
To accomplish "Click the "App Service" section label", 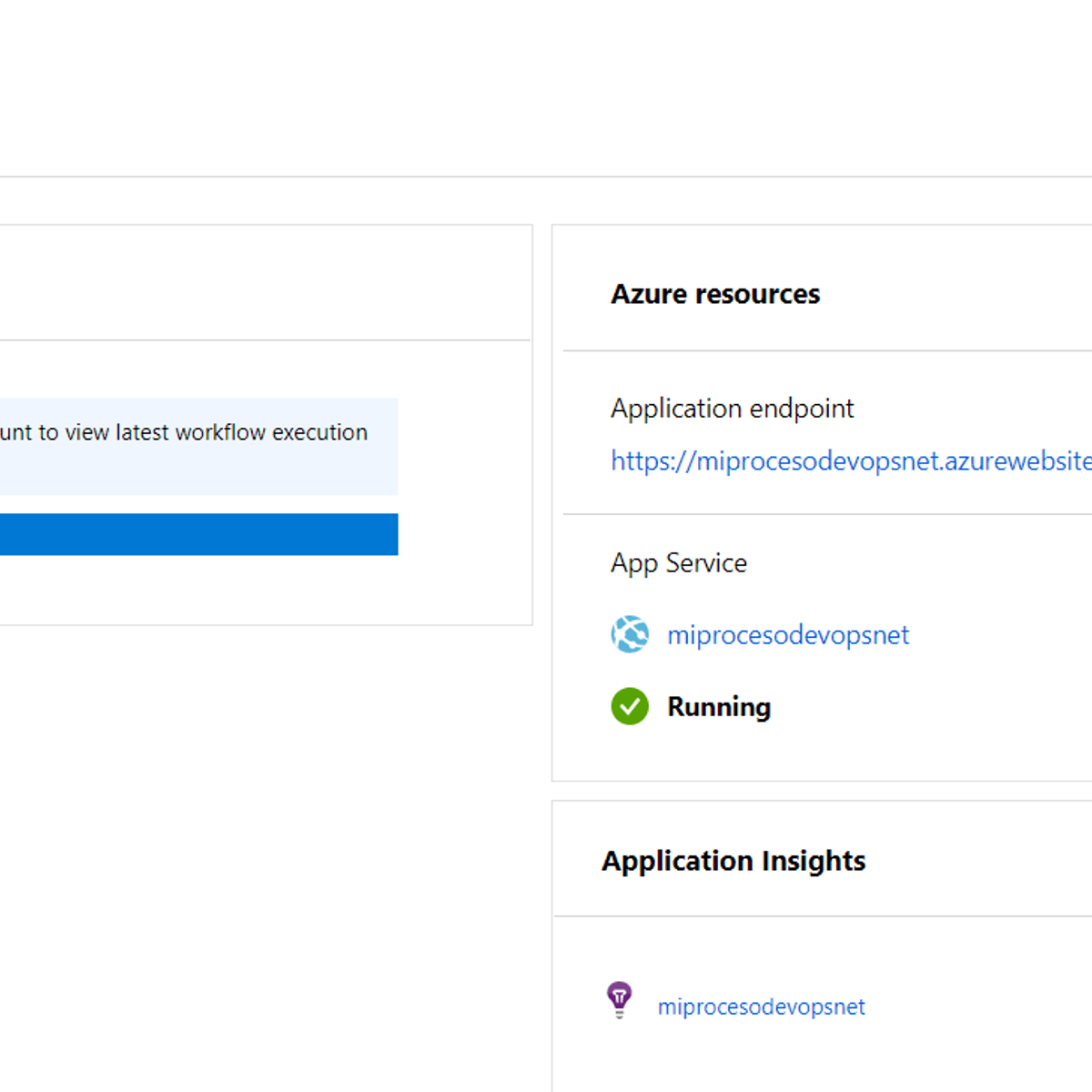I will 679,563.
